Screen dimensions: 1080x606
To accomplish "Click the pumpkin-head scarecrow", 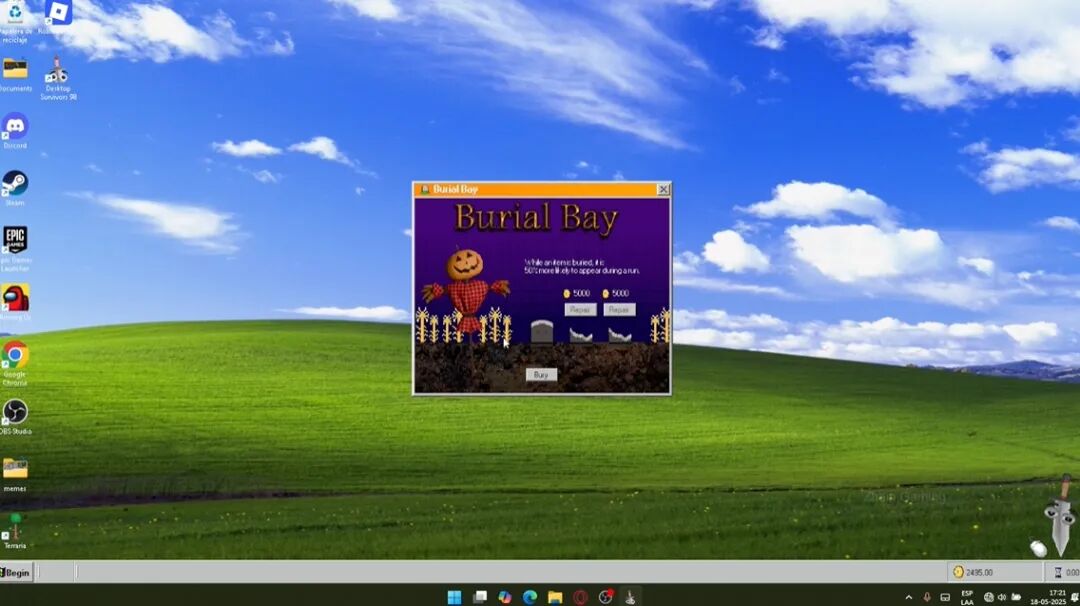I will (x=466, y=293).
